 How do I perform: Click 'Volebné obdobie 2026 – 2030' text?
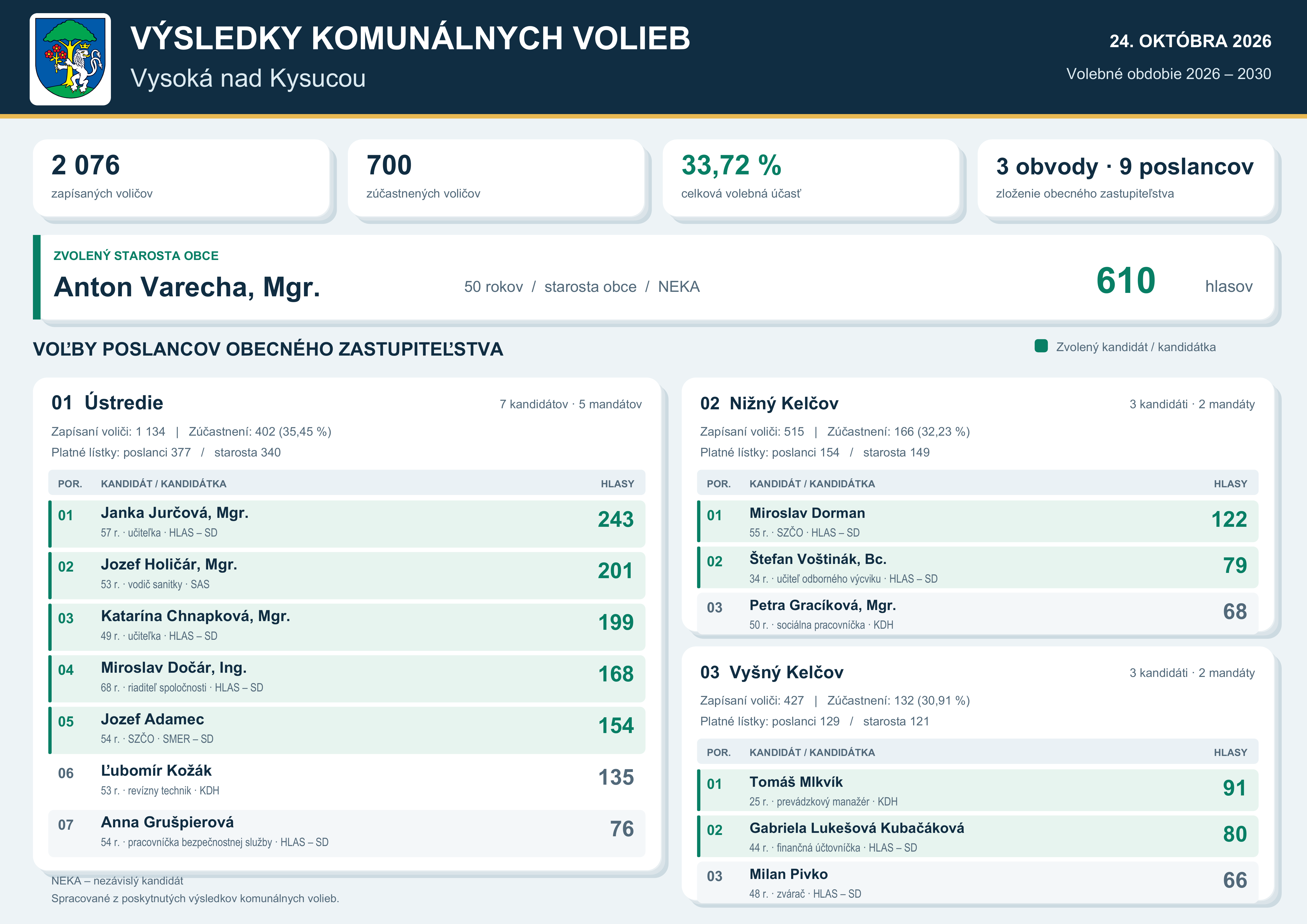pyautogui.click(x=1169, y=74)
